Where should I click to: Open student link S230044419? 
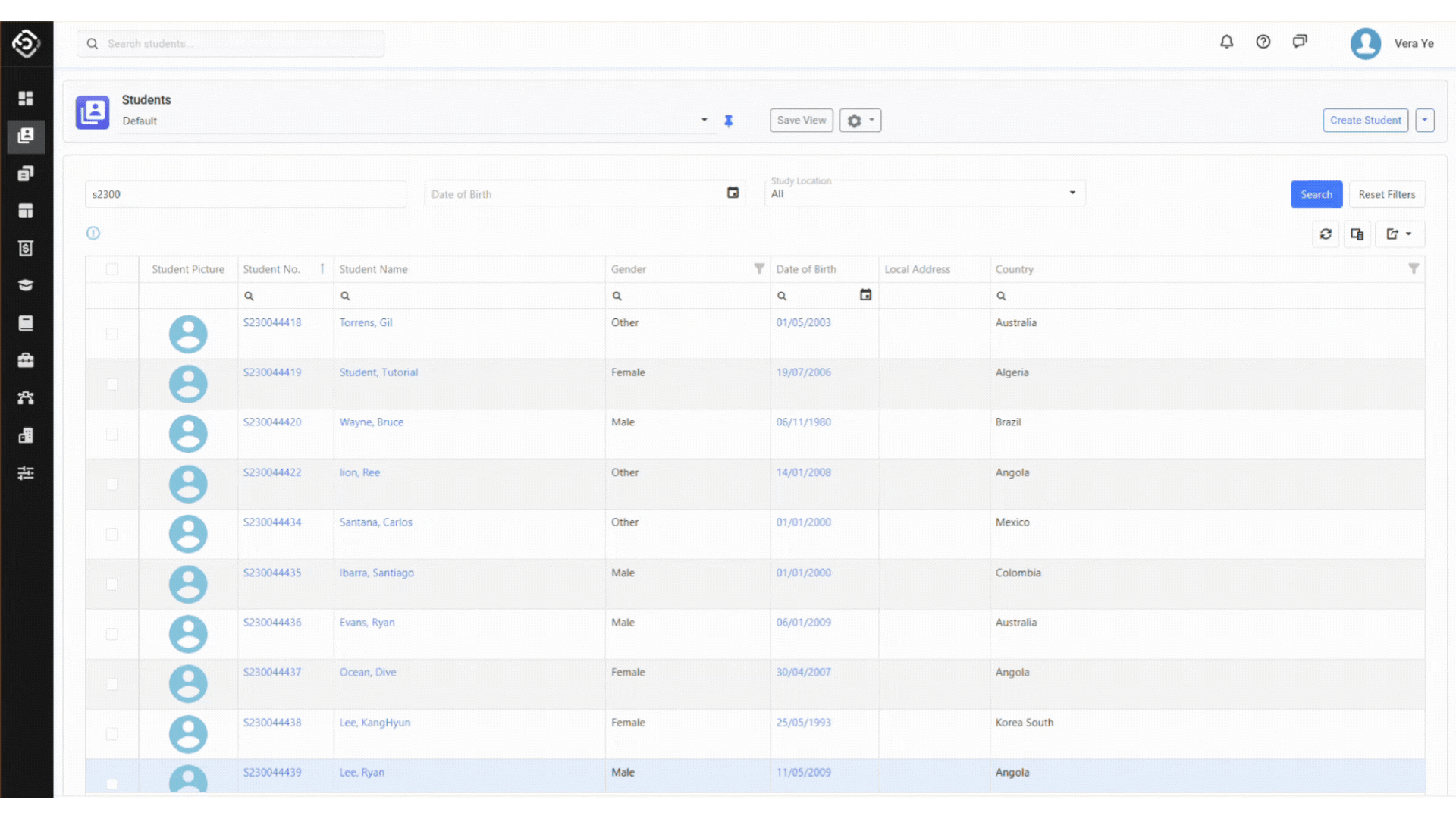pyautogui.click(x=272, y=372)
